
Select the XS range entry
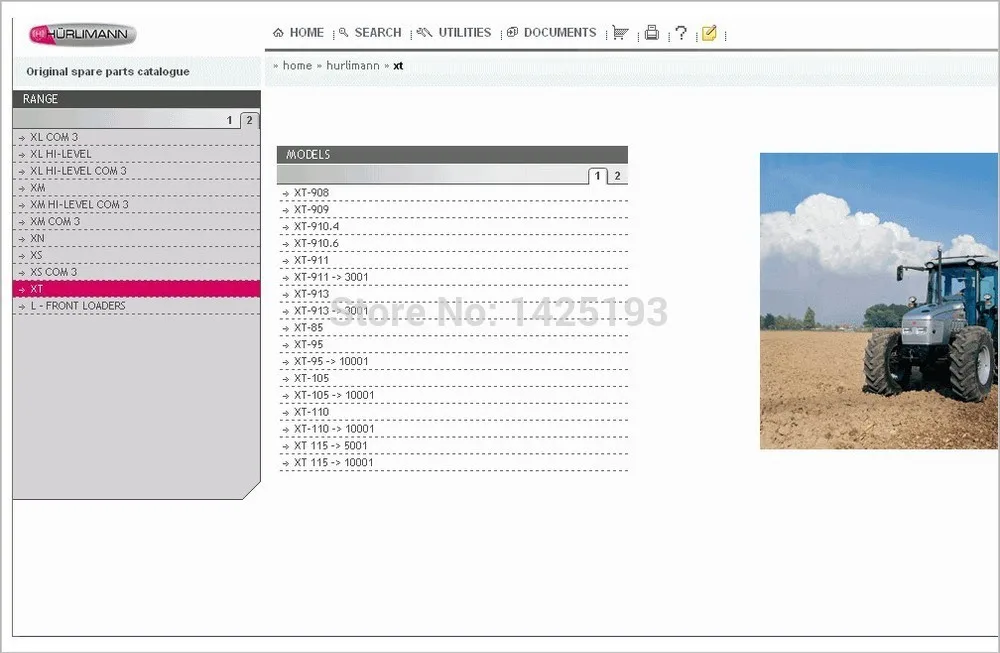tap(136, 255)
